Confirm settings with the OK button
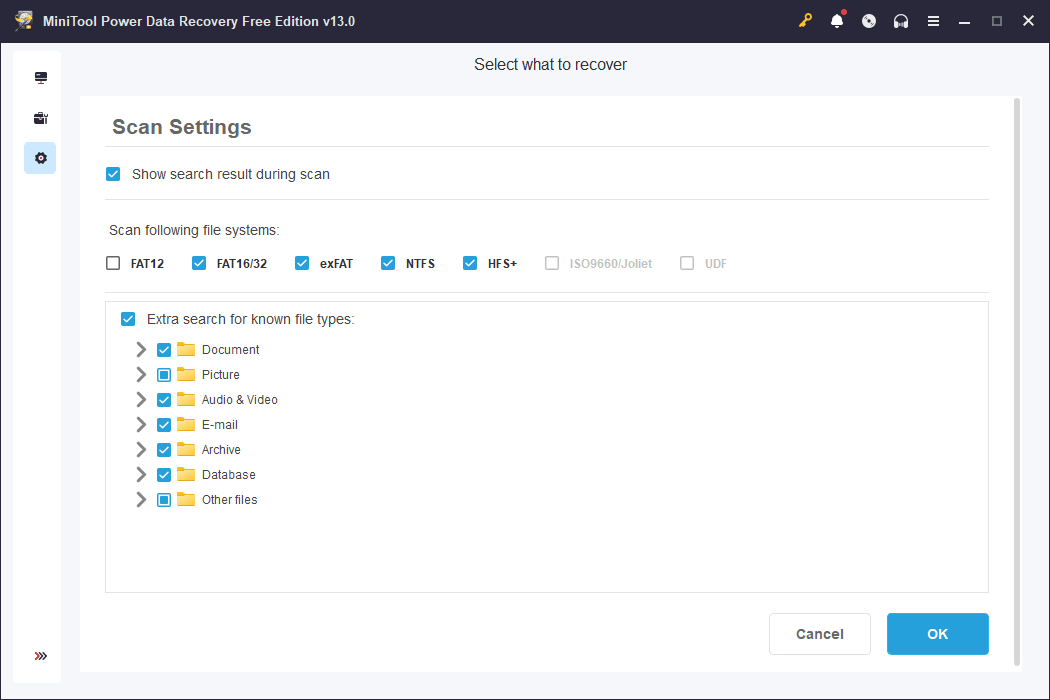This screenshot has width=1050, height=700. coord(938,634)
